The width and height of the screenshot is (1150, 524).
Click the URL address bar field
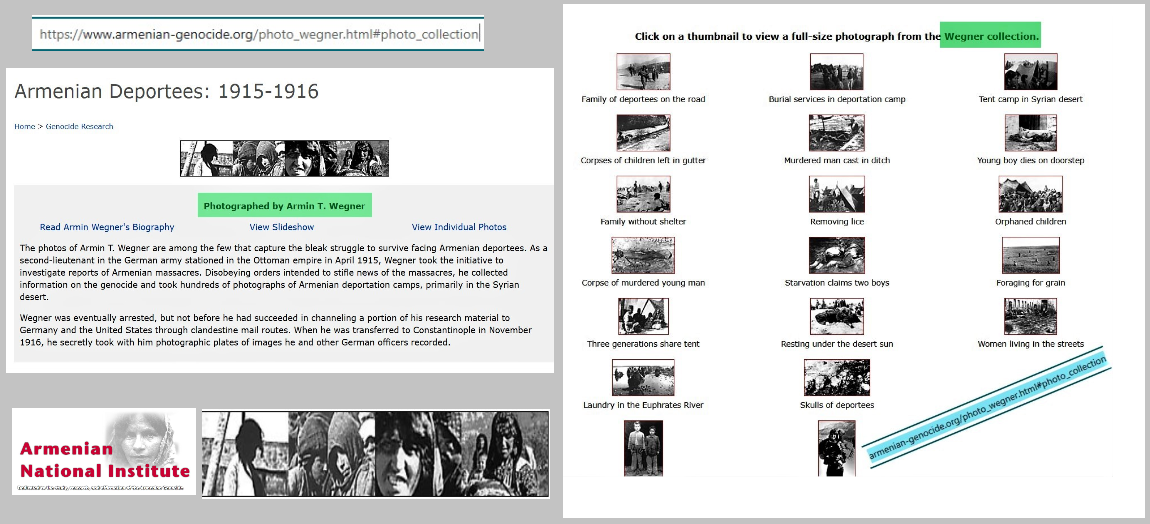coord(258,34)
